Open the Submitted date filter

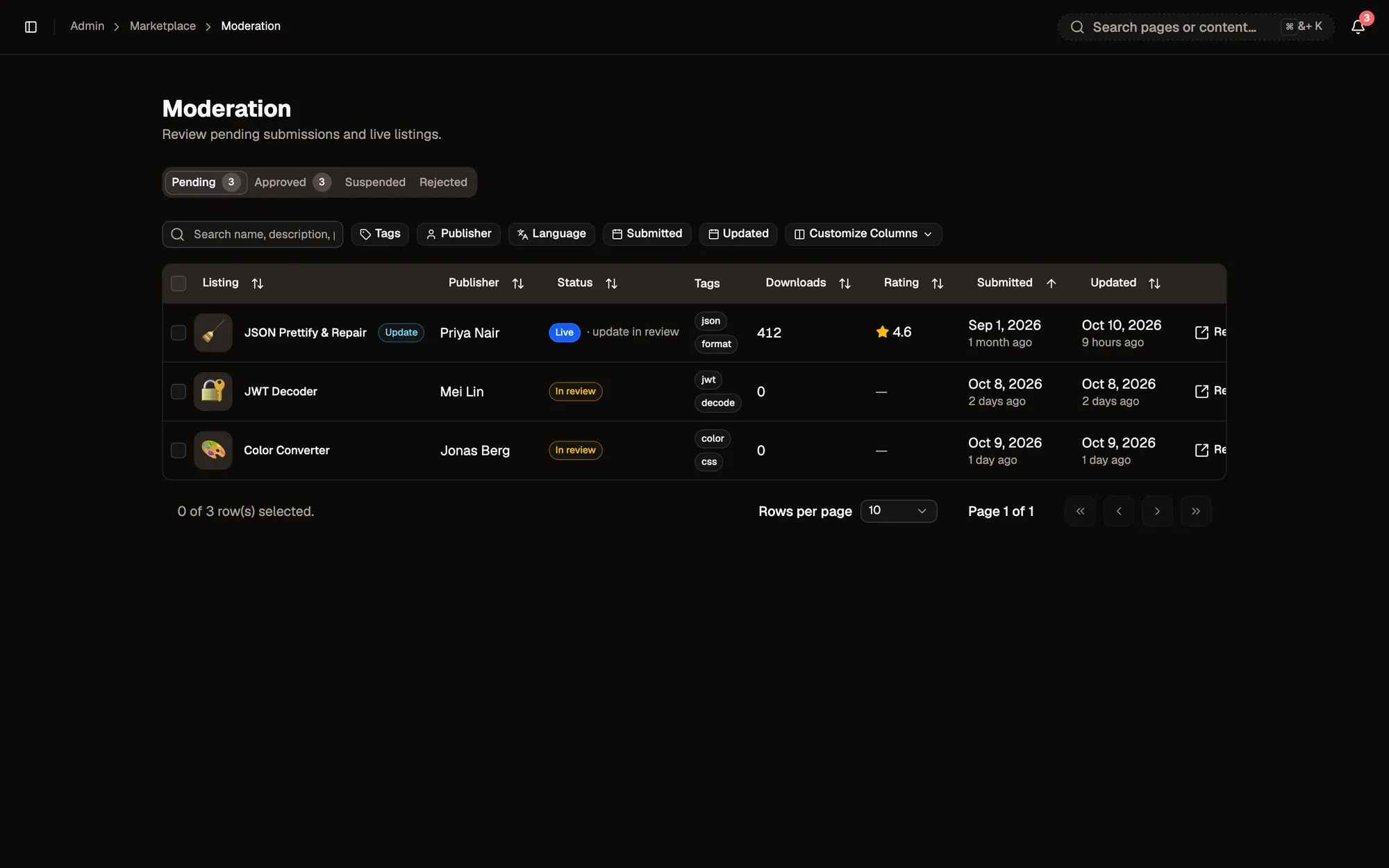(647, 234)
